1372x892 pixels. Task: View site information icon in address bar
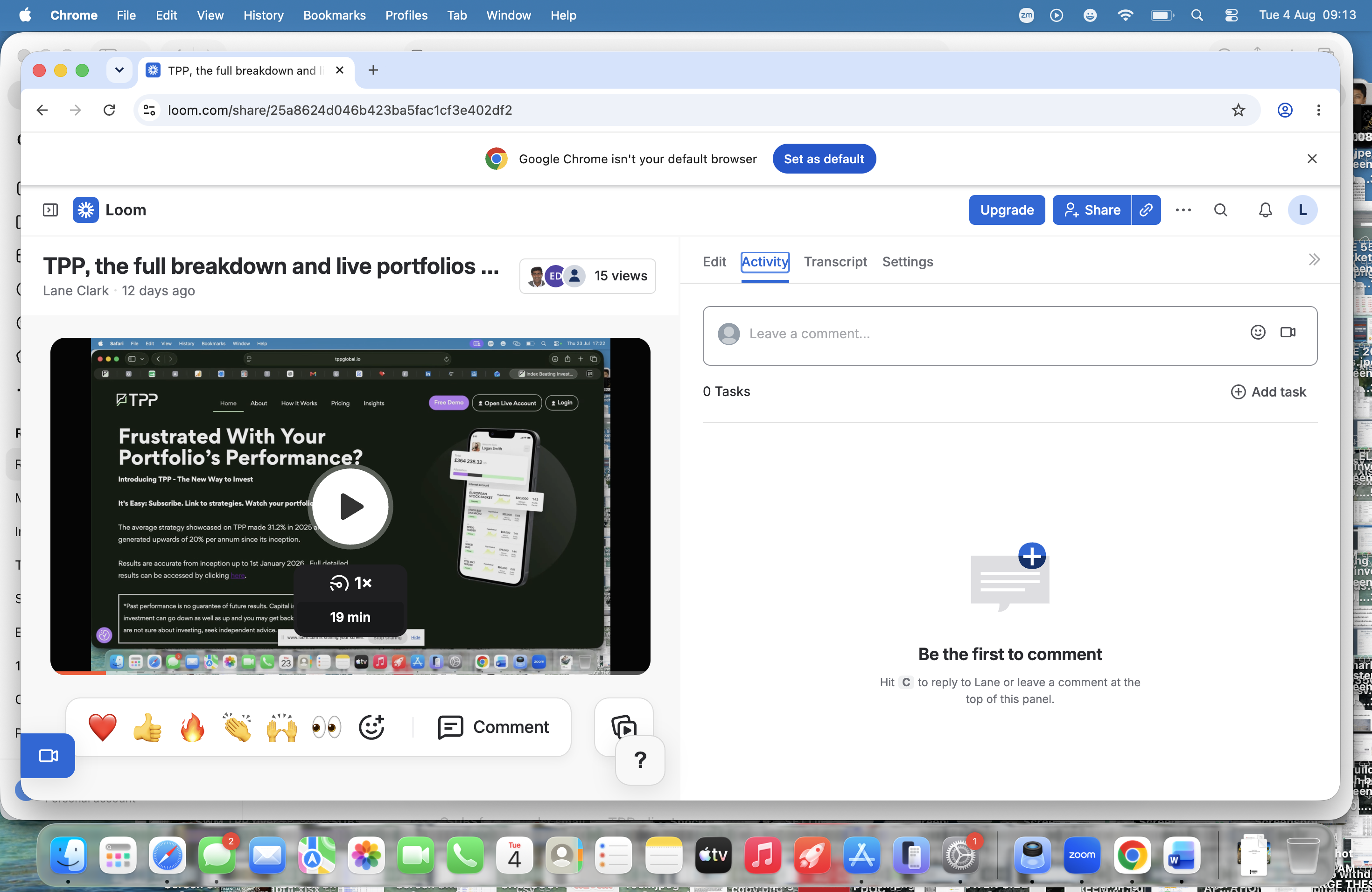[149, 110]
